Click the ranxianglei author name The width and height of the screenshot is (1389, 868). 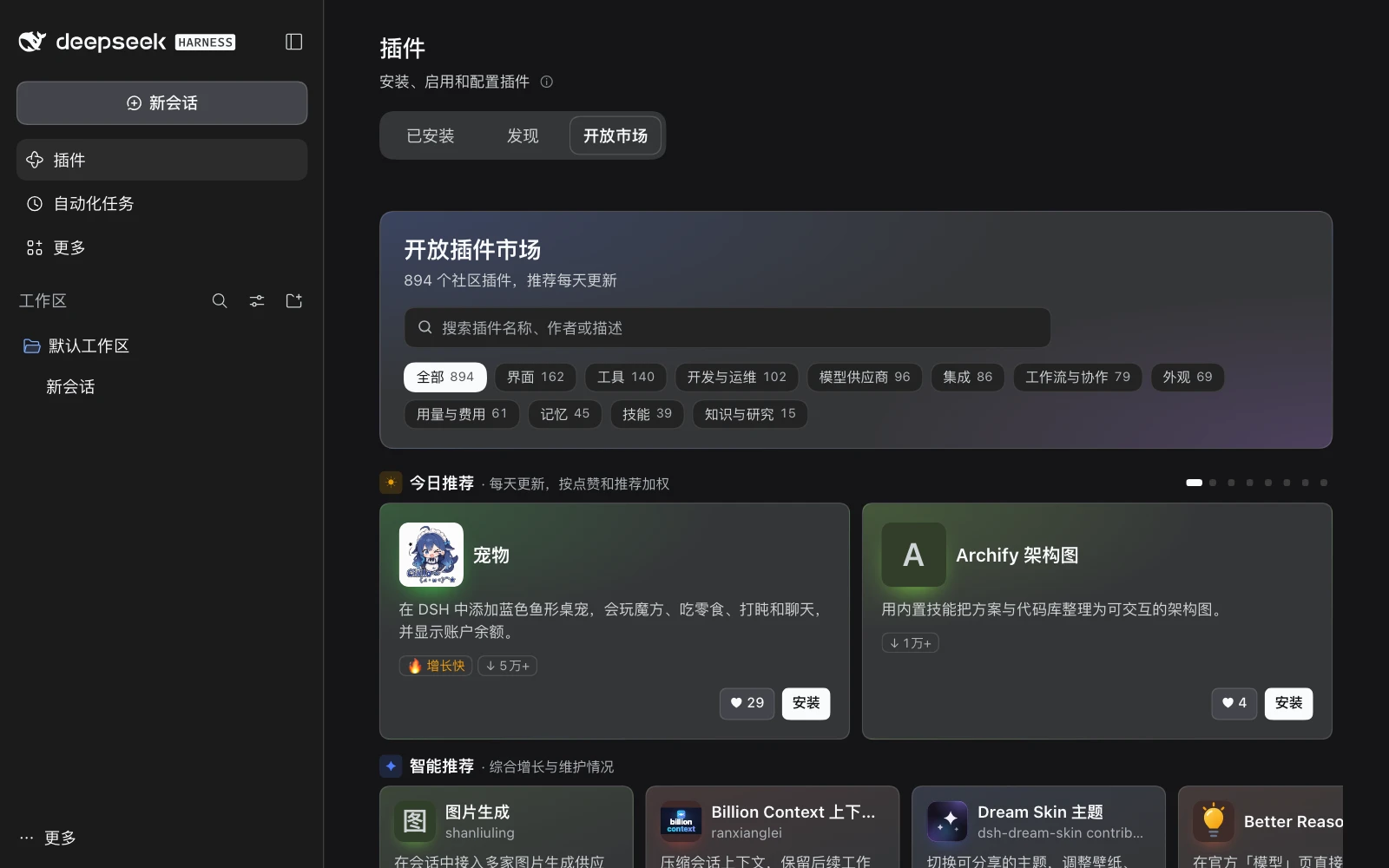tap(747, 833)
